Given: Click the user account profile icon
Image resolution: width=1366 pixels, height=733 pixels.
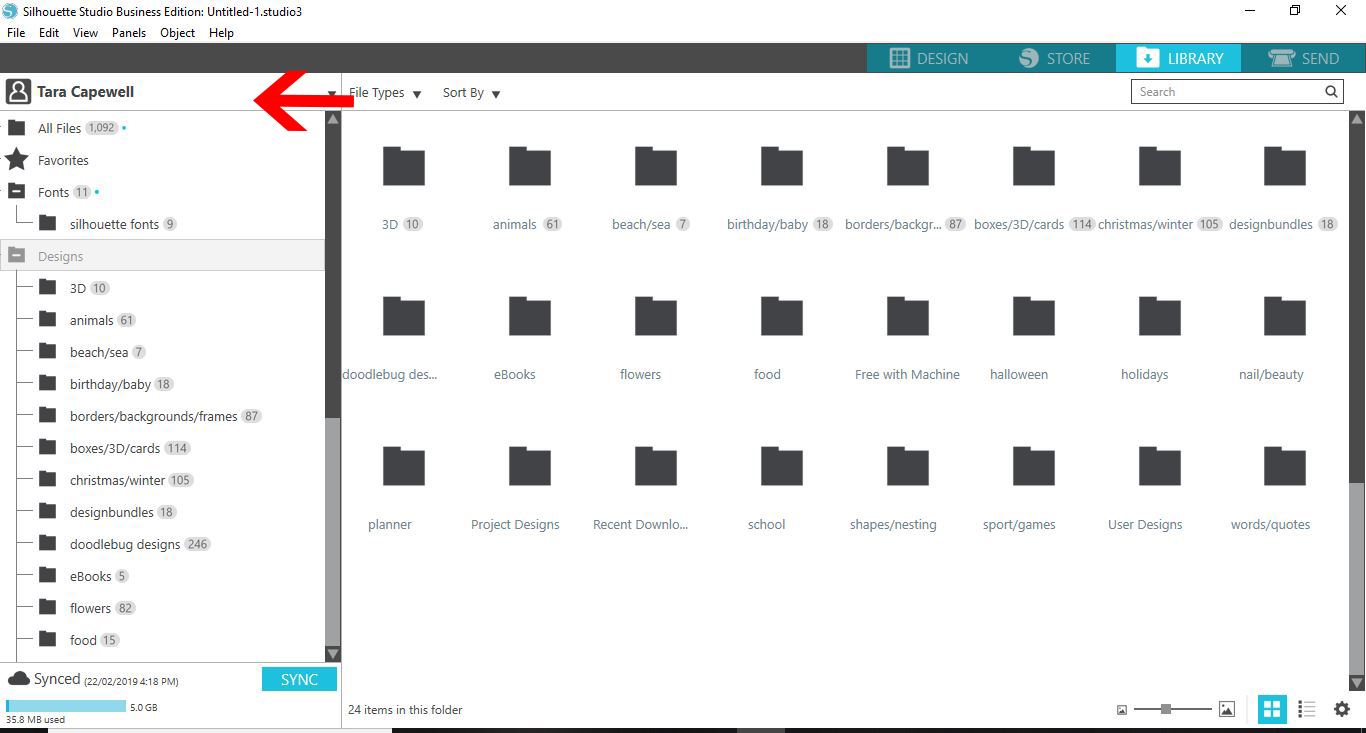Looking at the screenshot, I should coord(18,92).
